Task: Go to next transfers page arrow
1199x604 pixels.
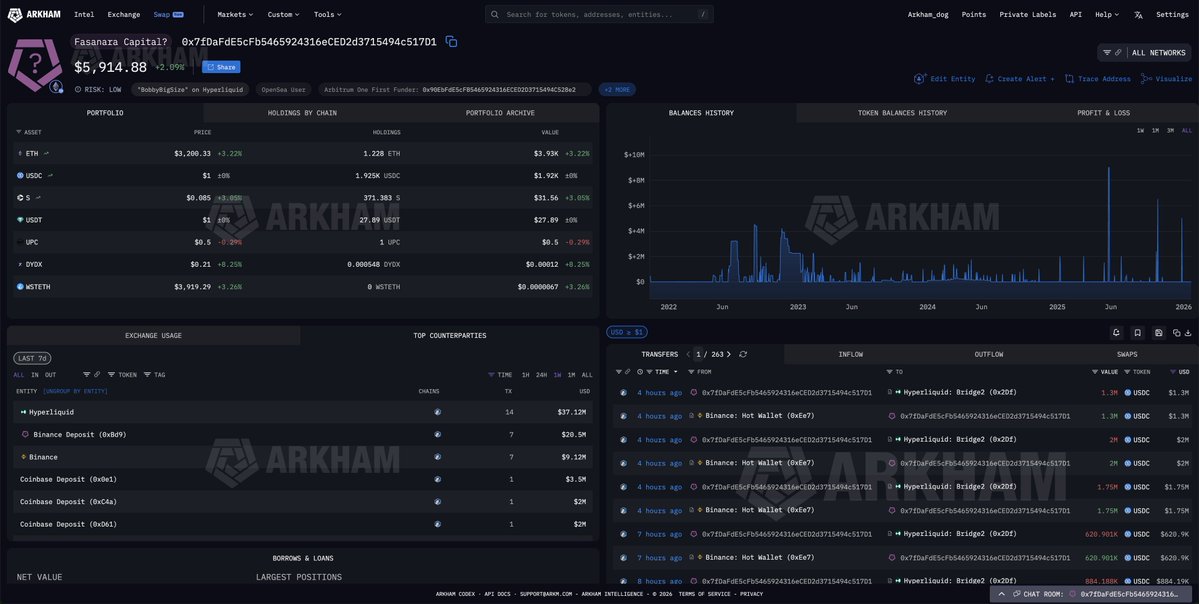Action: pos(729,354)
